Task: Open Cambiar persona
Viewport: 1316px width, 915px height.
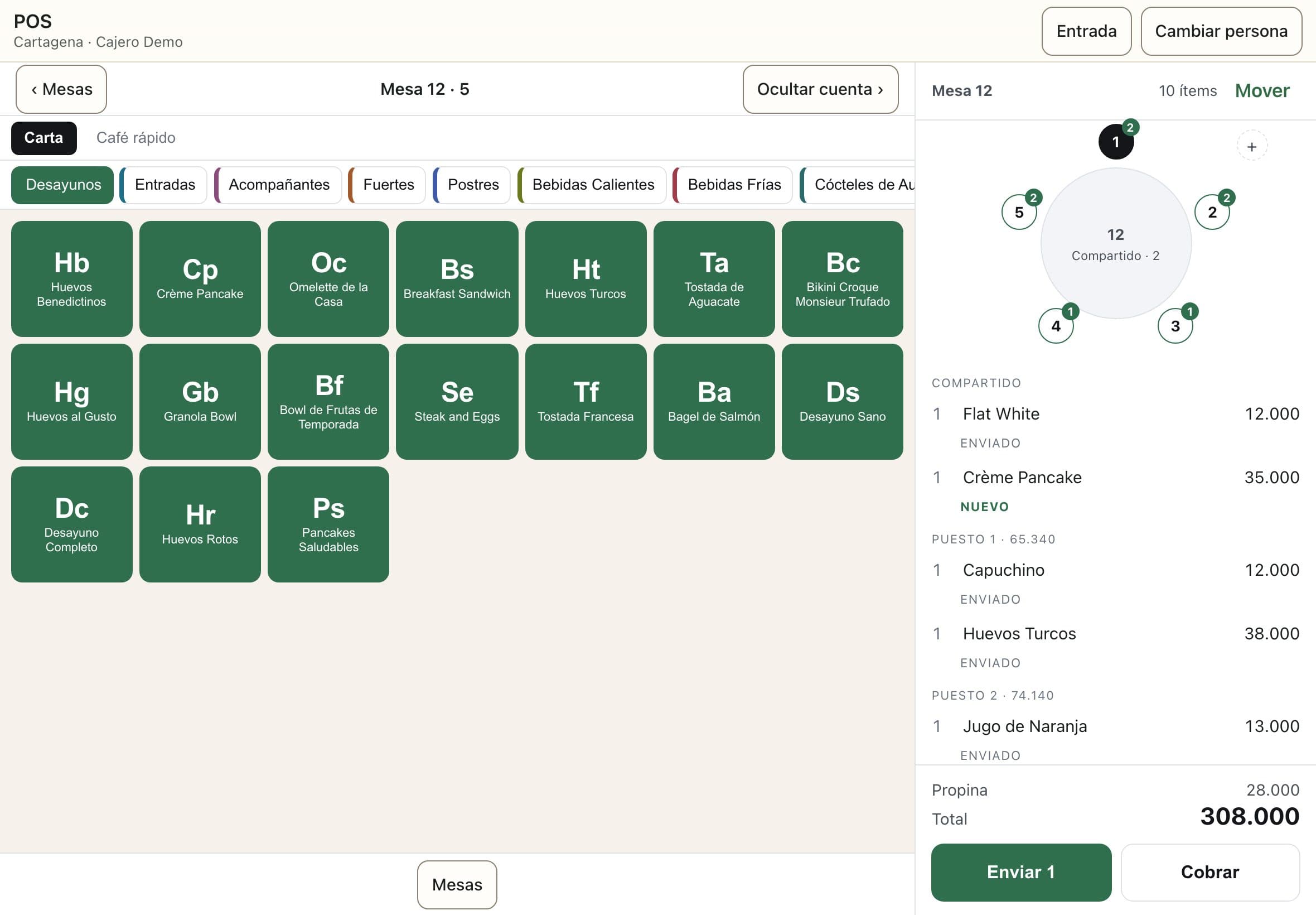Action: pyautogui.click(x=1221, y=31)
